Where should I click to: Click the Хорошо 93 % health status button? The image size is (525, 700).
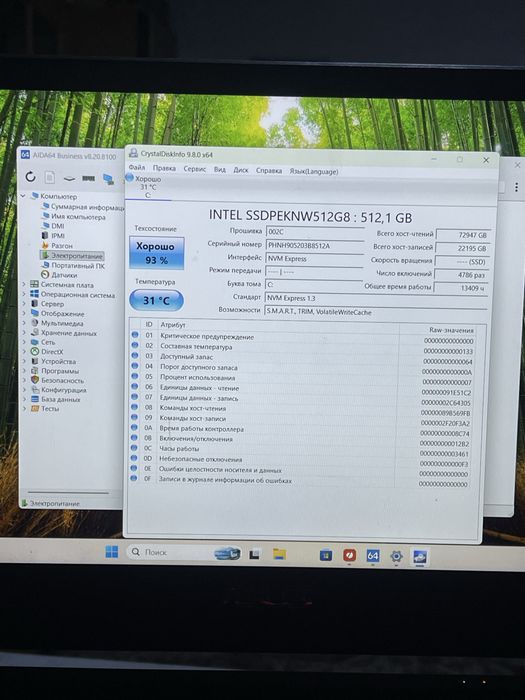[x=157, y=253]
